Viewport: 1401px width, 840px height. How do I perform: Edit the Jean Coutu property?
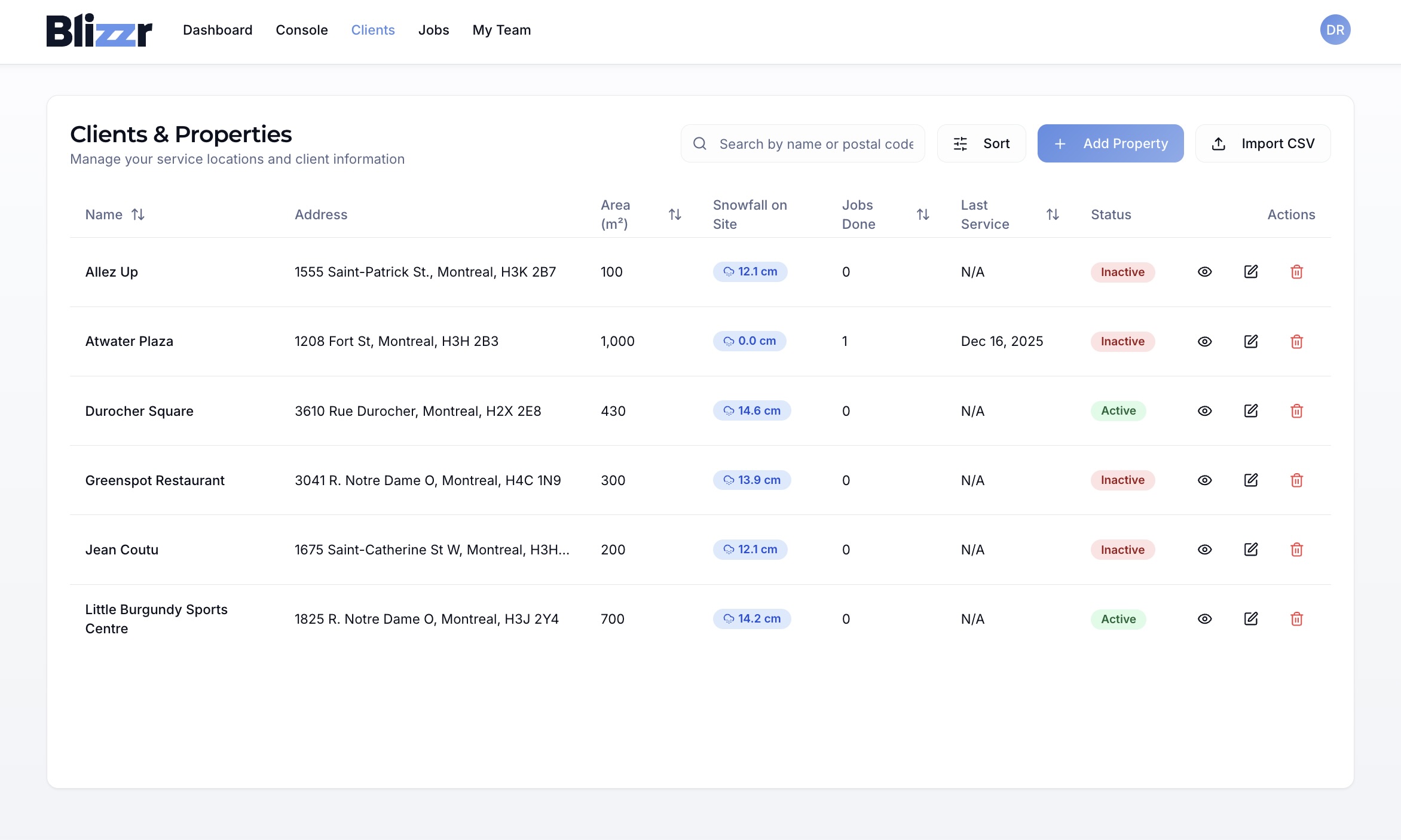pos(1250,549)
